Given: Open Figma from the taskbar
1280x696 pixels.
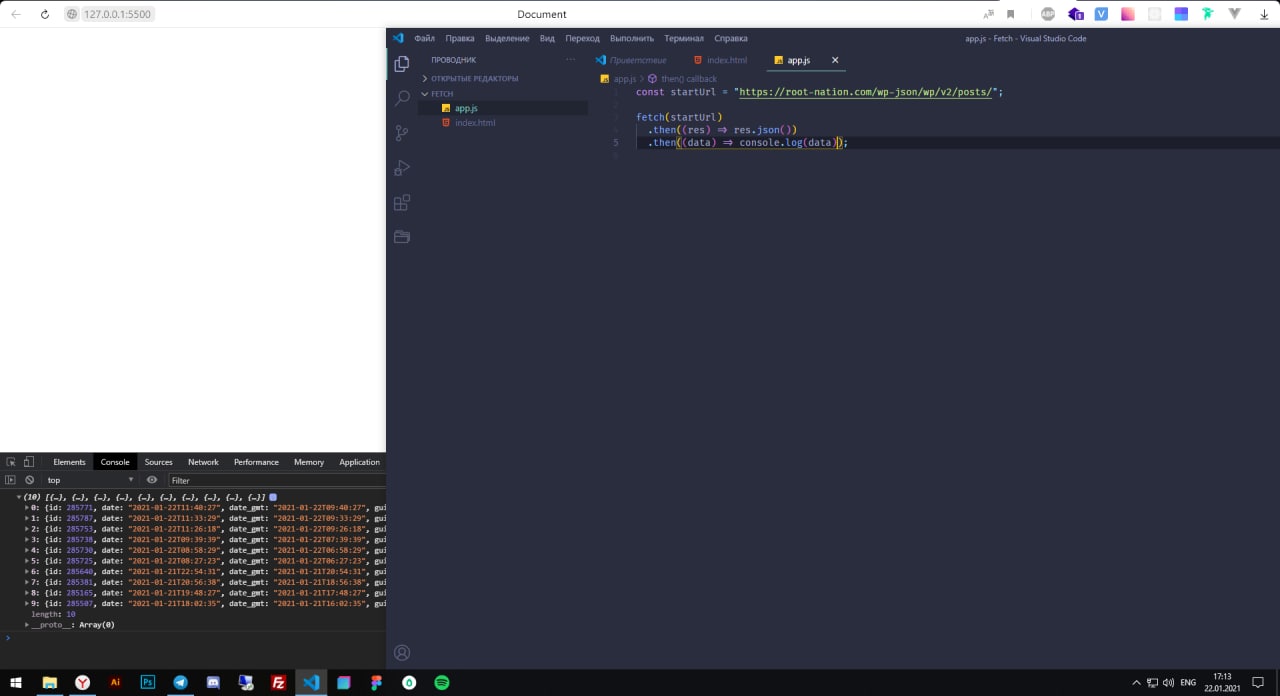Looking at the screenshot, I should click(377, 682).
